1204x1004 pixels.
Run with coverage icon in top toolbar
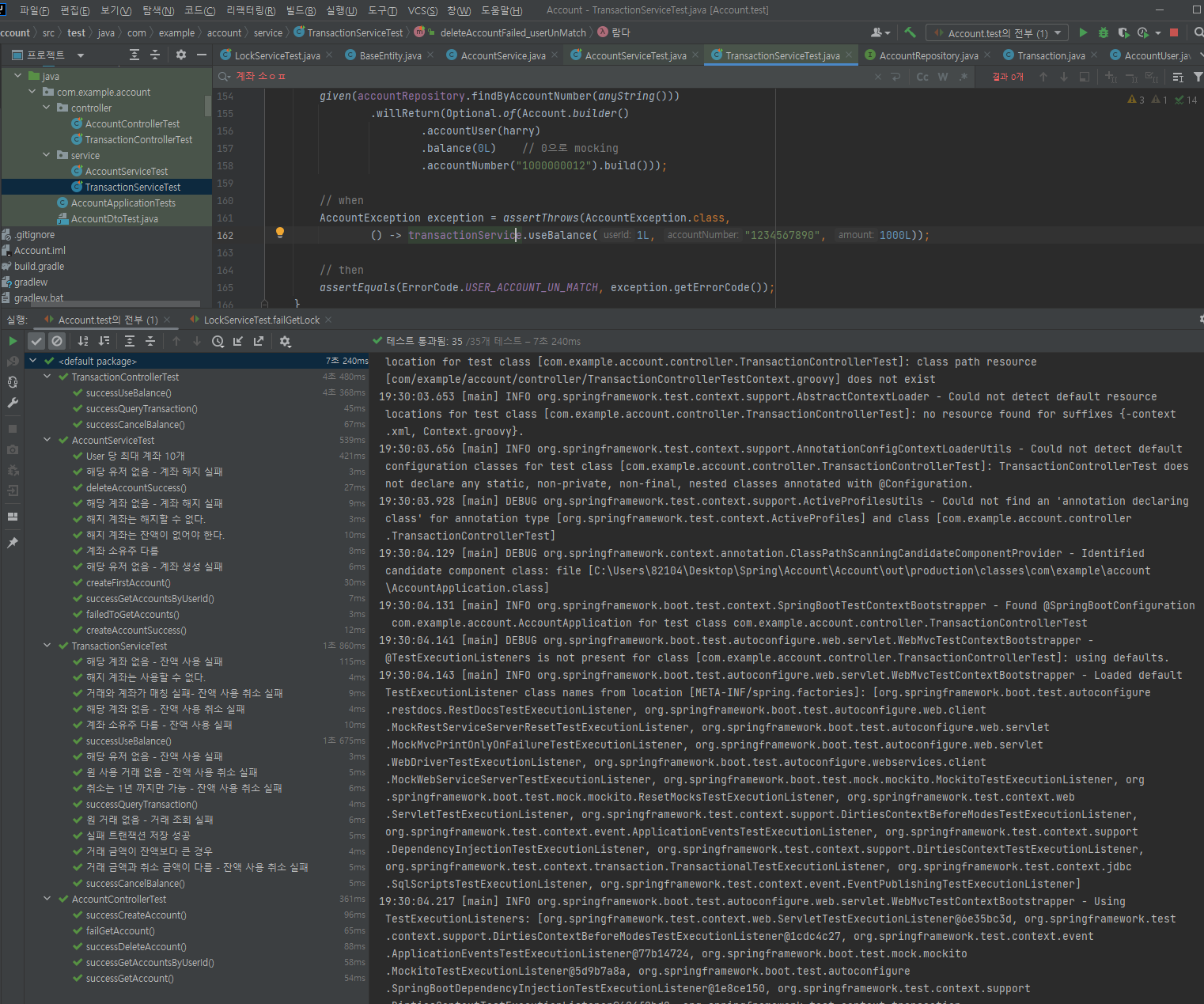point(1123,32)
